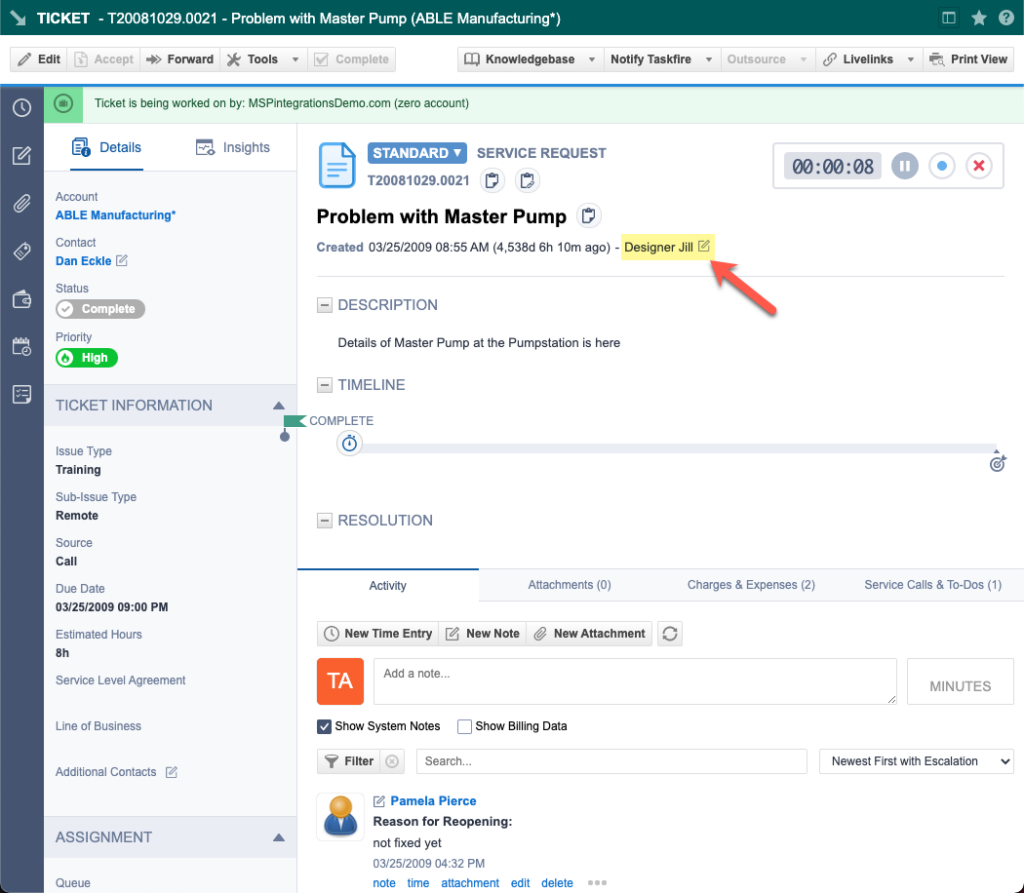Open the Standard ticket category dropdown
The image size is (1024, 893).
[417, 153]
